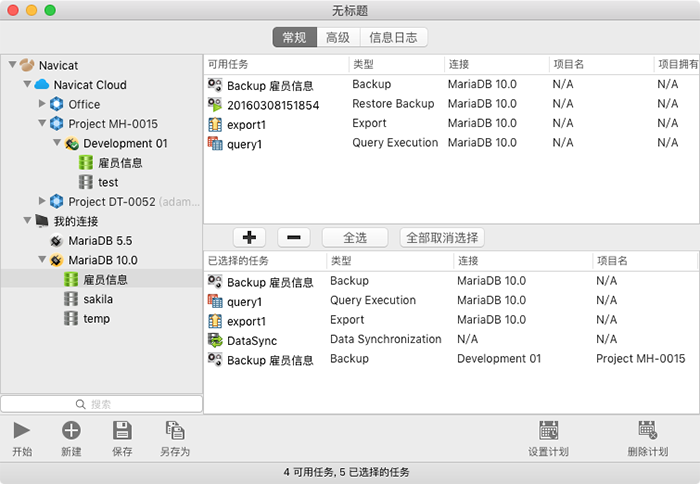
Task: Select selected task Backup 雇员信息 for Development 01
Action: click(x=452, y=360)
